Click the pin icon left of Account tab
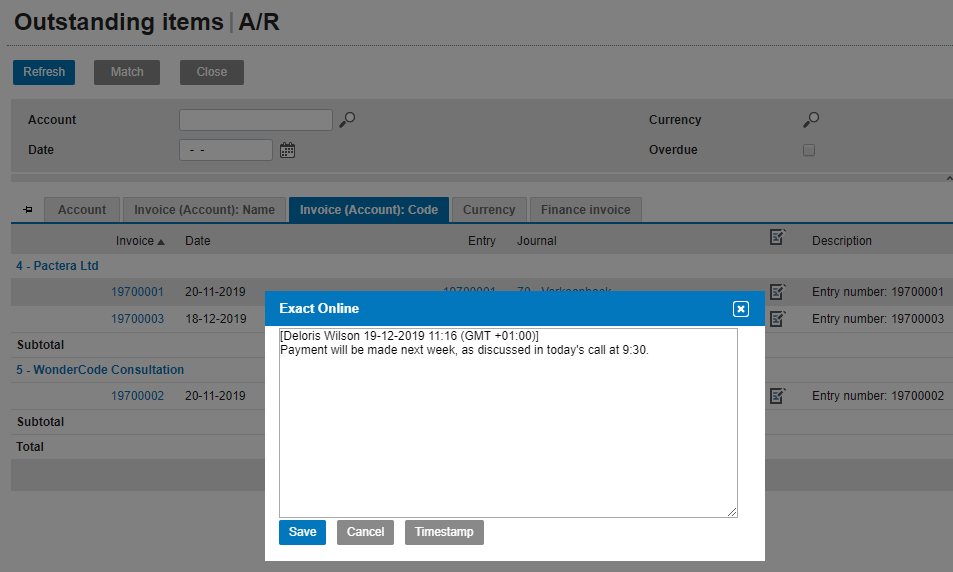 27,210
